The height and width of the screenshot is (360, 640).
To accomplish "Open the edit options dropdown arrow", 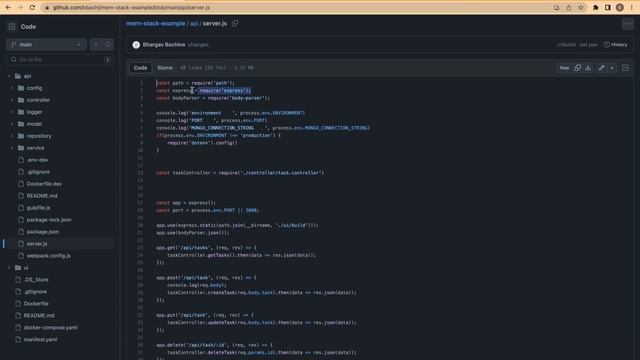I will (612, 68).
